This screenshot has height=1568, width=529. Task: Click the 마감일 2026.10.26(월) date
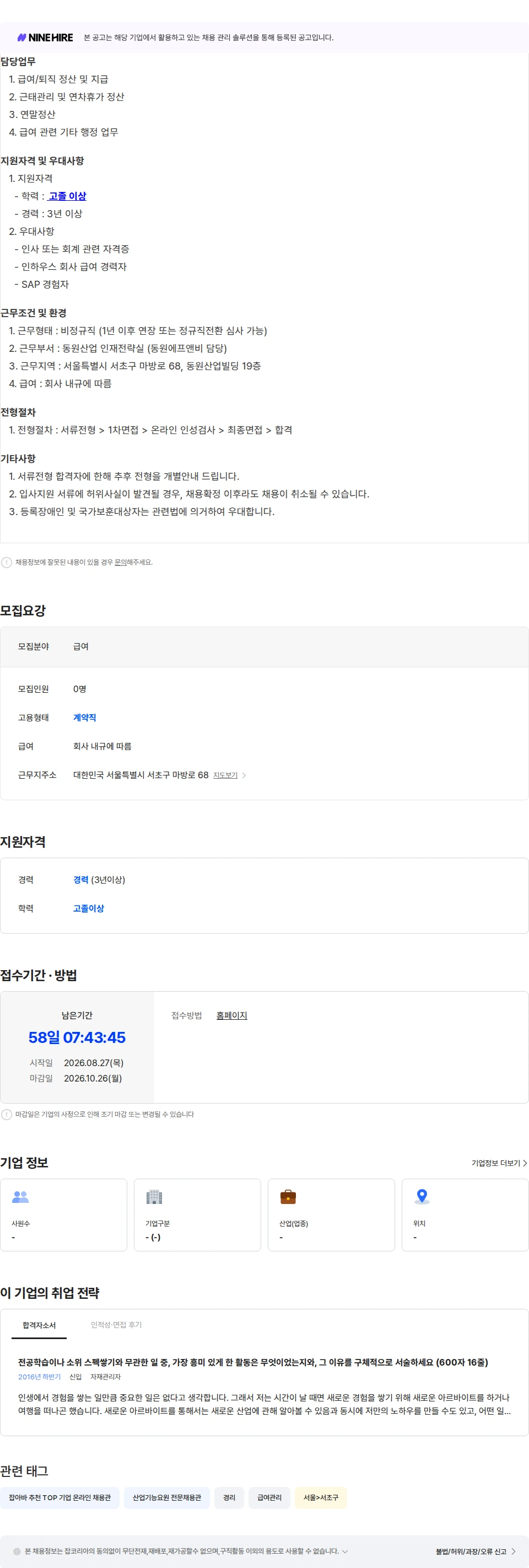pos(93,1078)
